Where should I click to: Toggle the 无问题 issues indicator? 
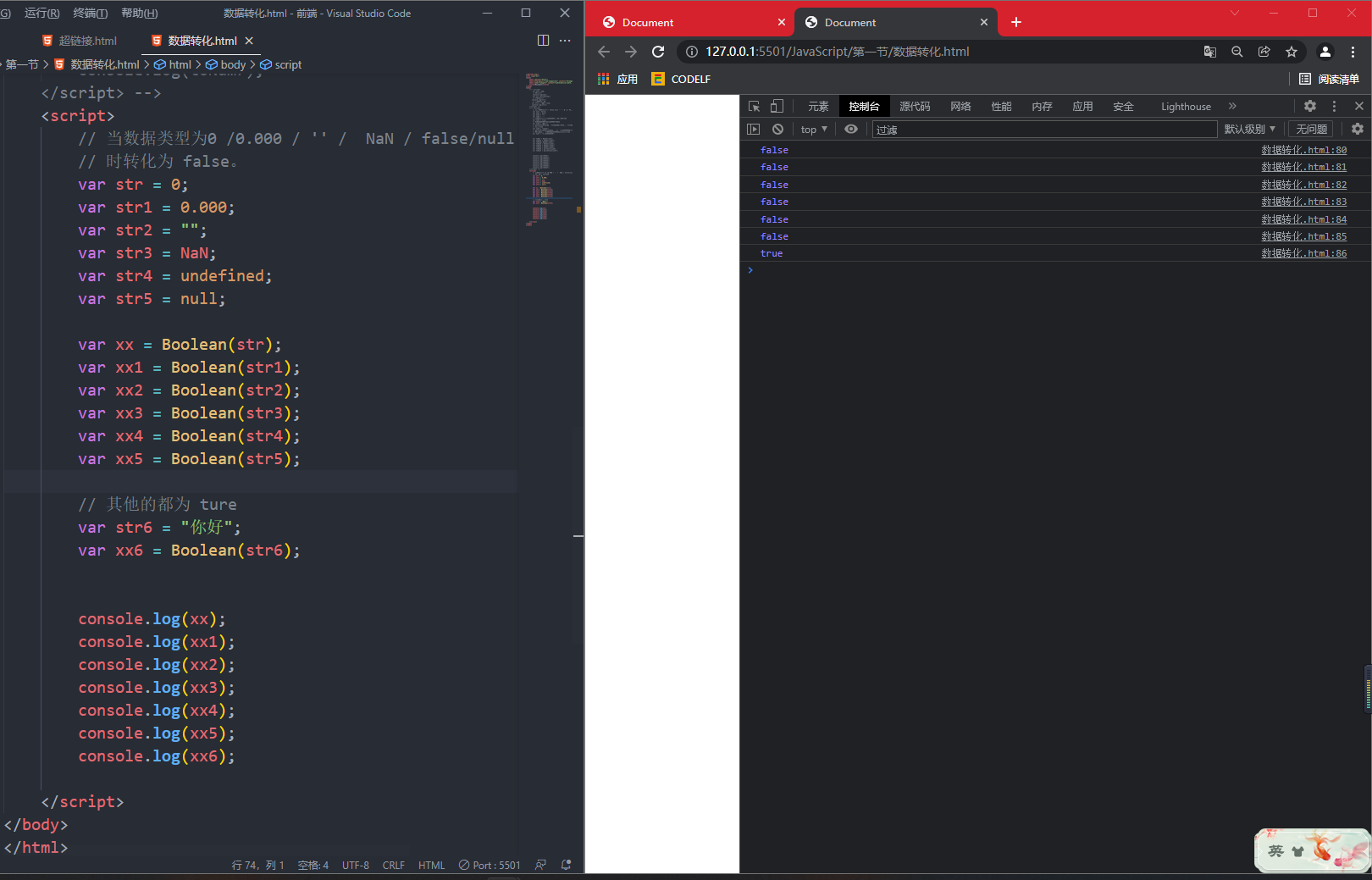1310,129
